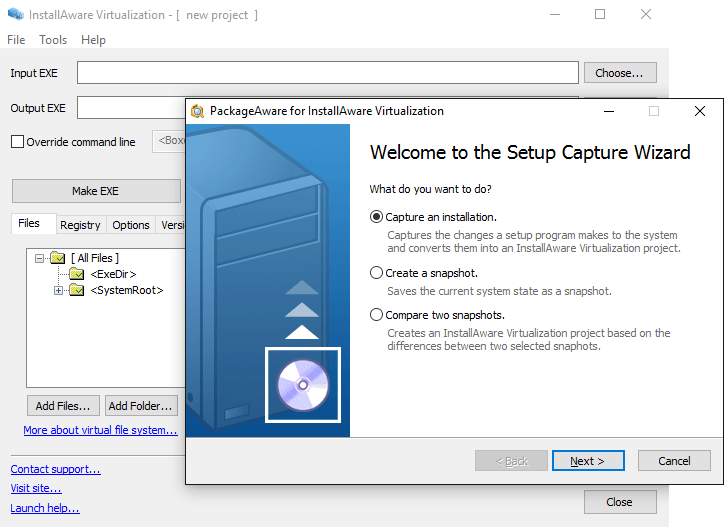This screenshot has height=527, width=724.
Task: Expand the <SystemRoot> tree node
Action: tap(58, 291)
